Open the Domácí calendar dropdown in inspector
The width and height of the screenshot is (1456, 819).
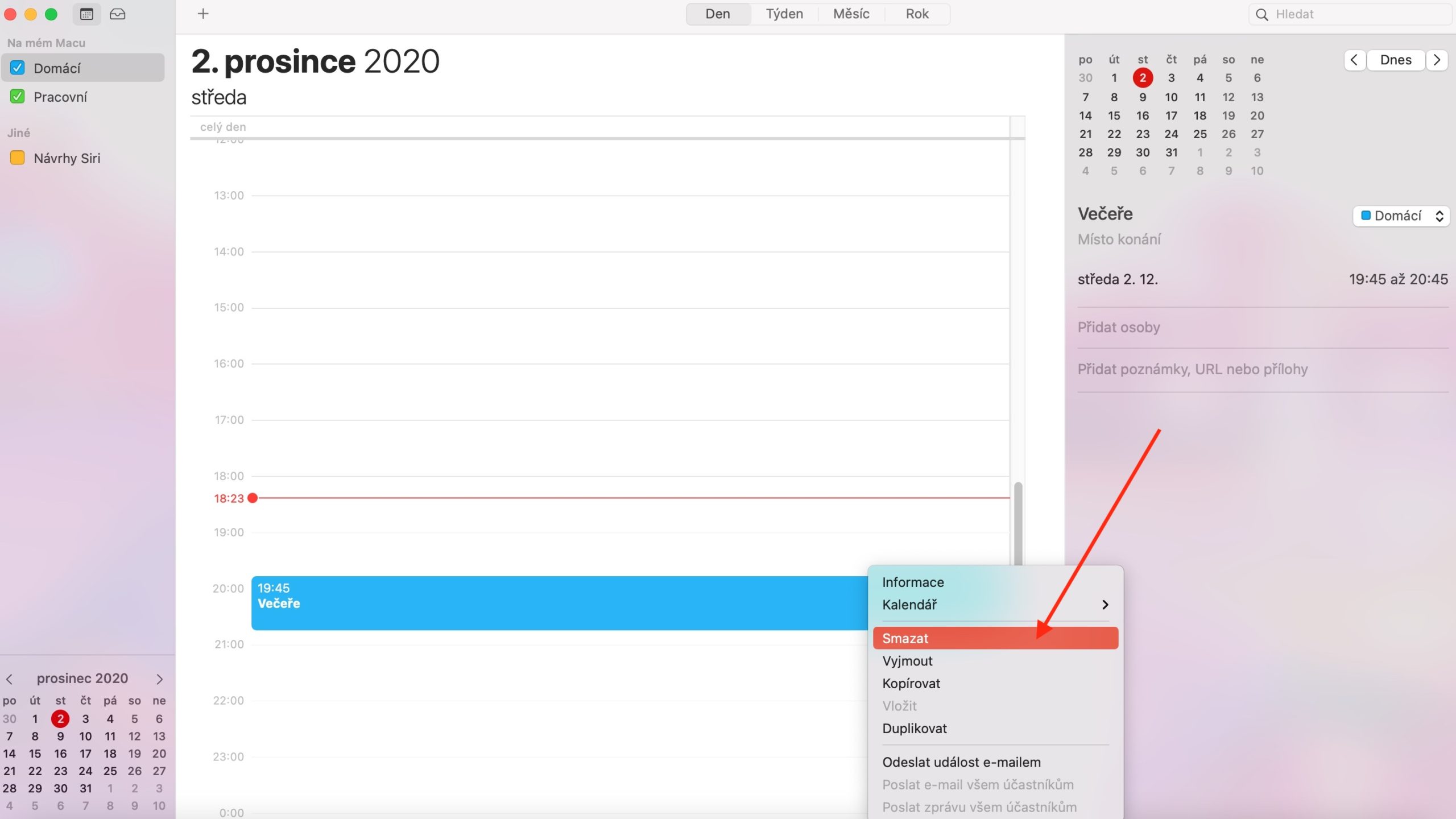pyautogui.click(x=1401, y=216)
